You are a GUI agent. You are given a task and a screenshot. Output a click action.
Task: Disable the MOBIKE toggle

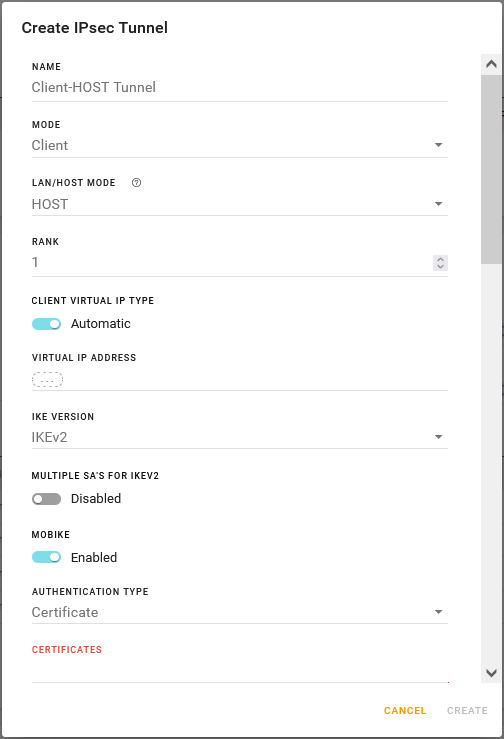tap(46, 557)
